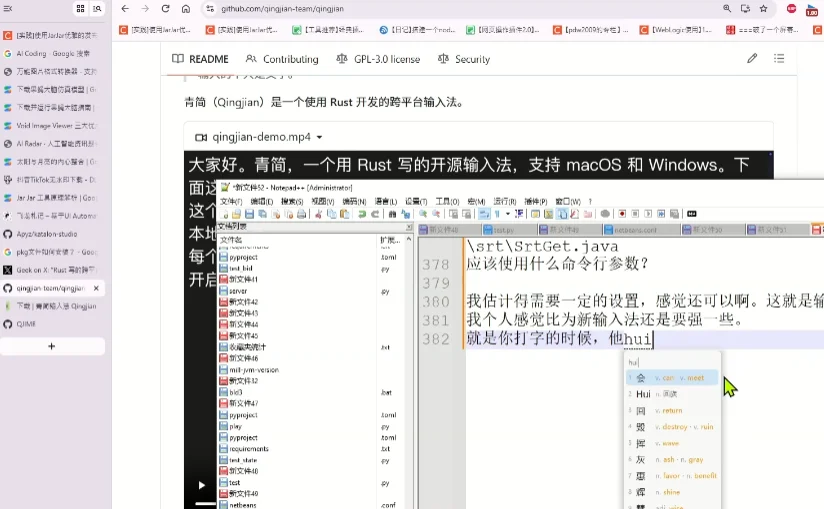Click Notepad++ show all characters icon
The image size is (824, 509).
(x=497, y=214)
